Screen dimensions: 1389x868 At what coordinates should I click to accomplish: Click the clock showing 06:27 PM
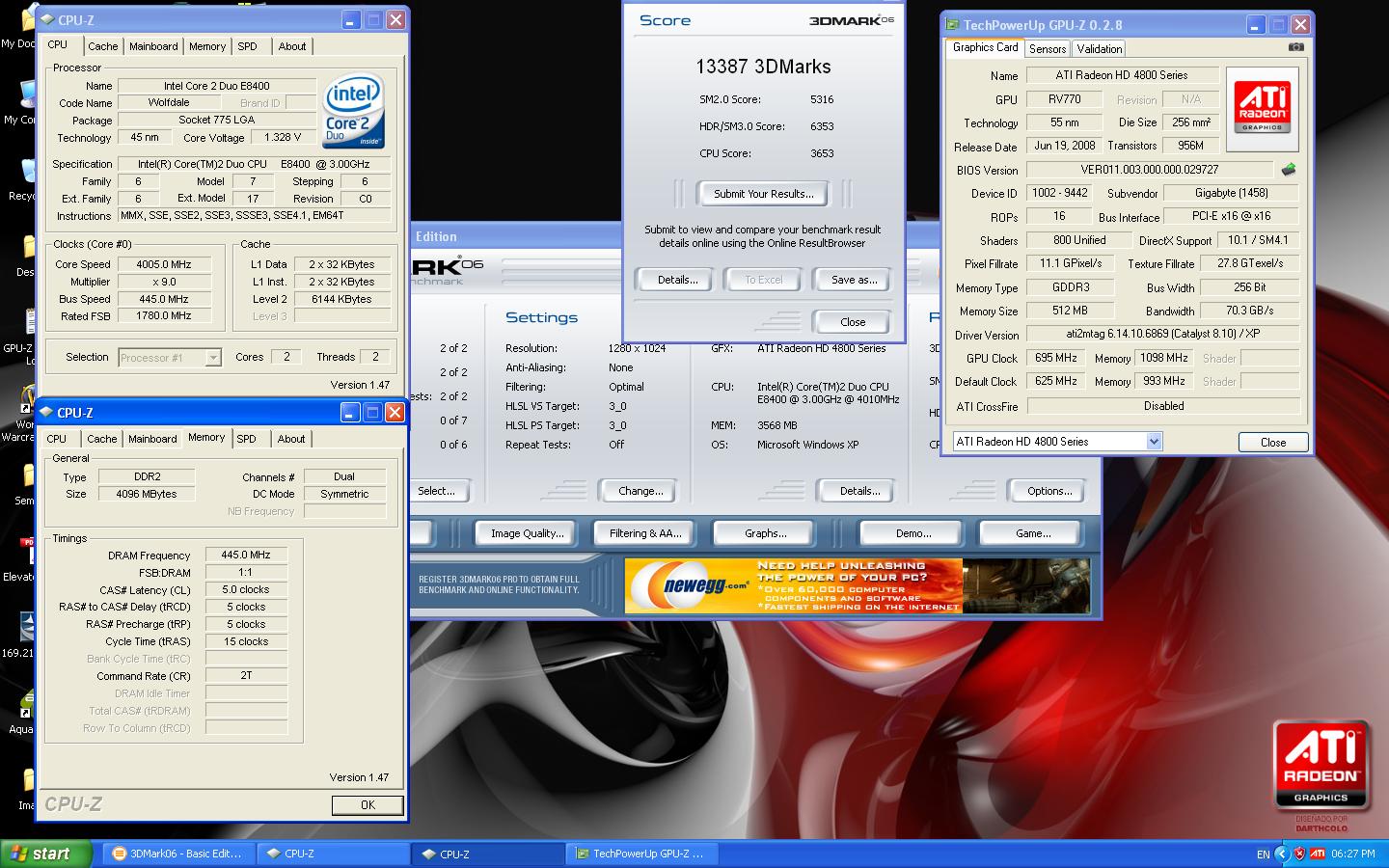click(x=1352, y=854)
